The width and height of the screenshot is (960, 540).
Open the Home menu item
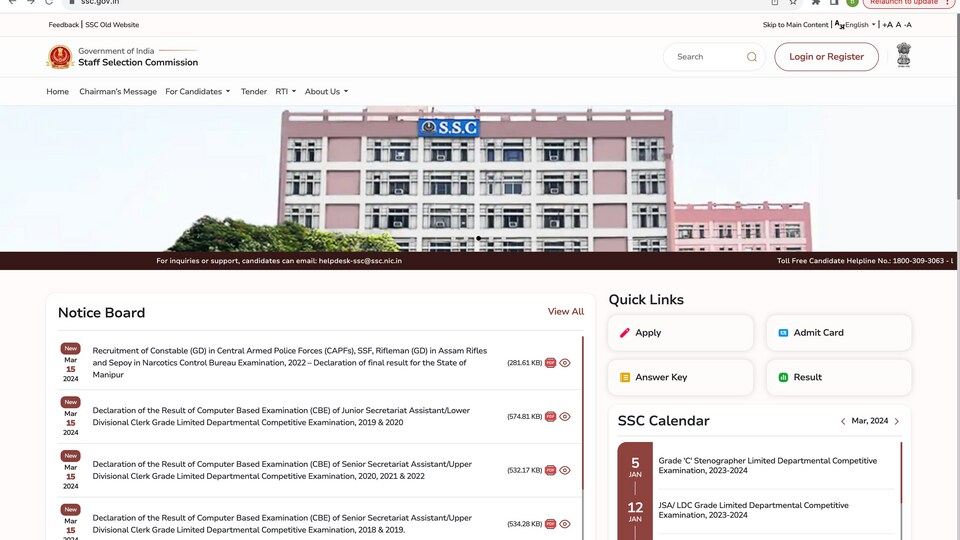coord(58,92)
